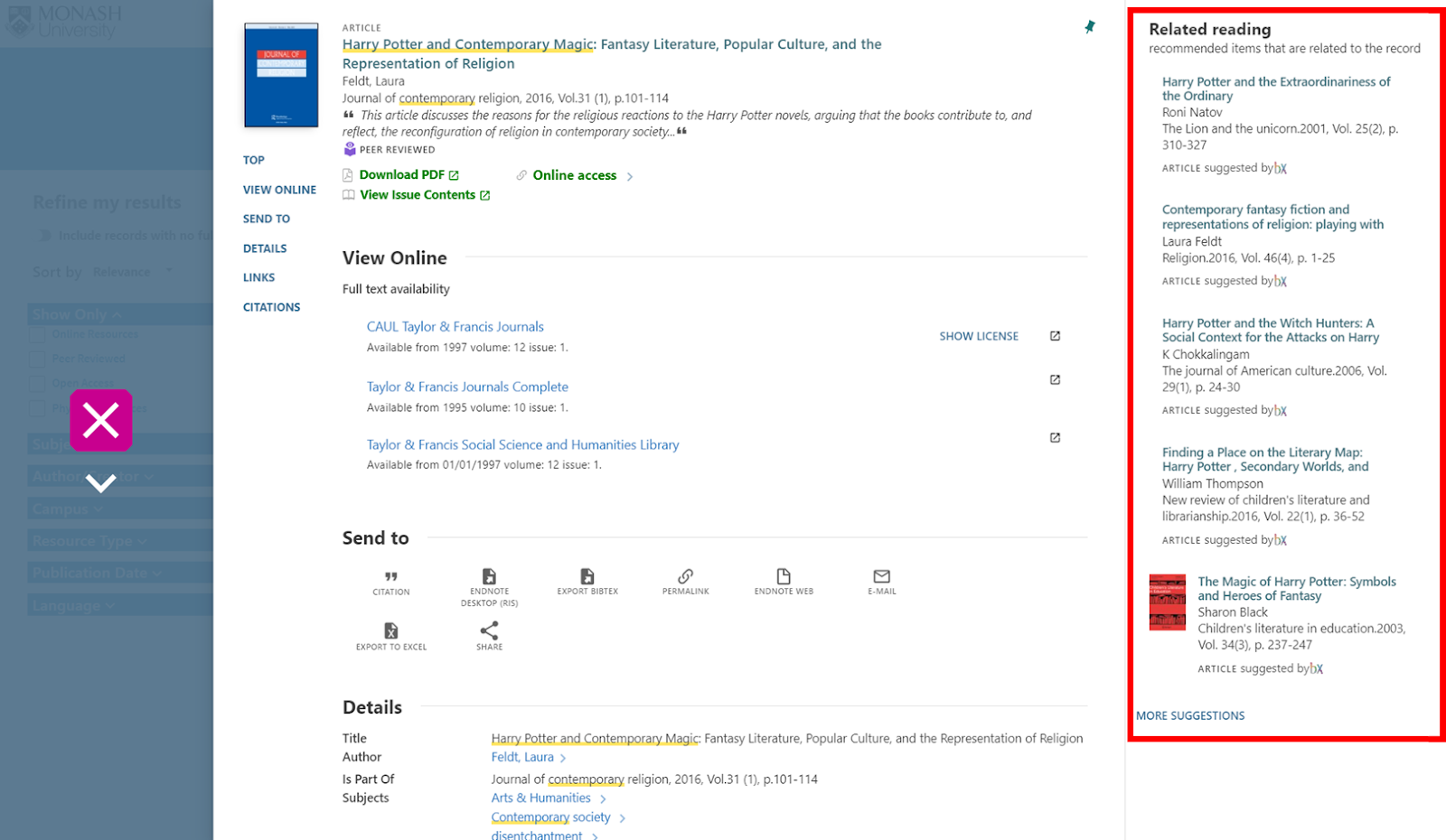
Task: Open Taylor & Francis Social Science and Humanities Library
Action: [x=522, y=444]
